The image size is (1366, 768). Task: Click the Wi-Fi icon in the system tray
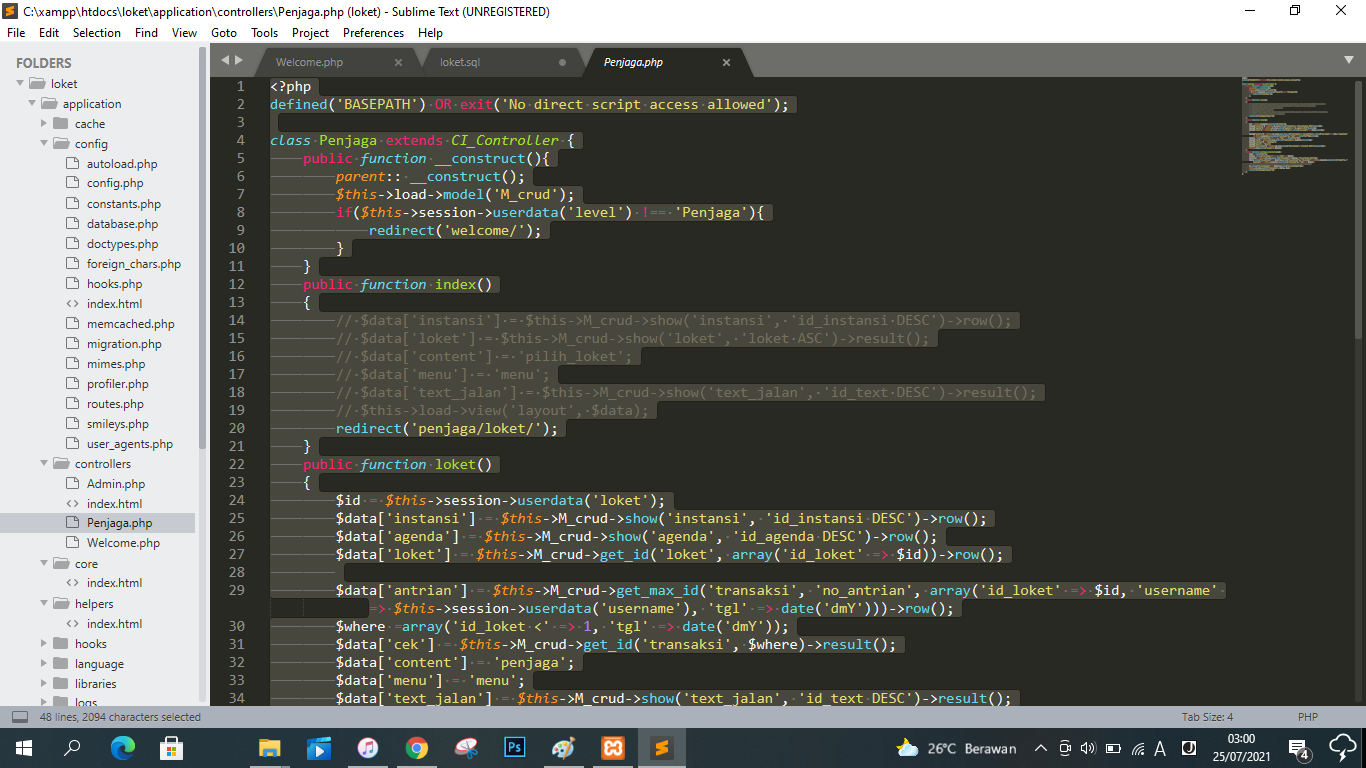1137,748
